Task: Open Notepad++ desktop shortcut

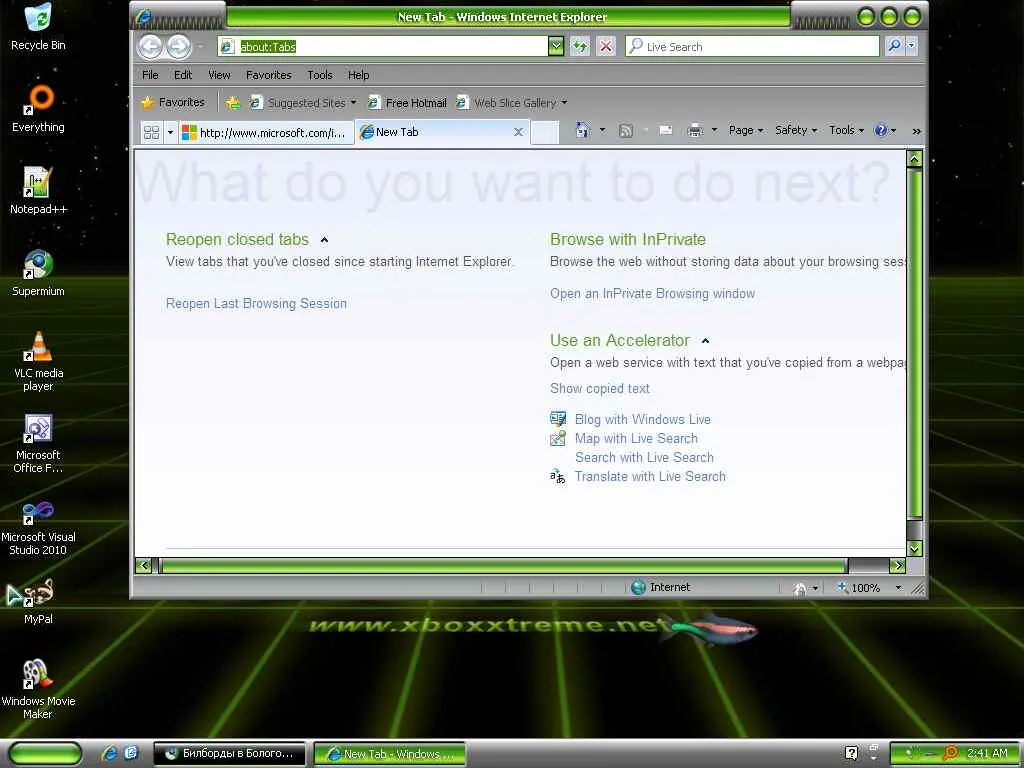Action: click(x=38, y=191)
